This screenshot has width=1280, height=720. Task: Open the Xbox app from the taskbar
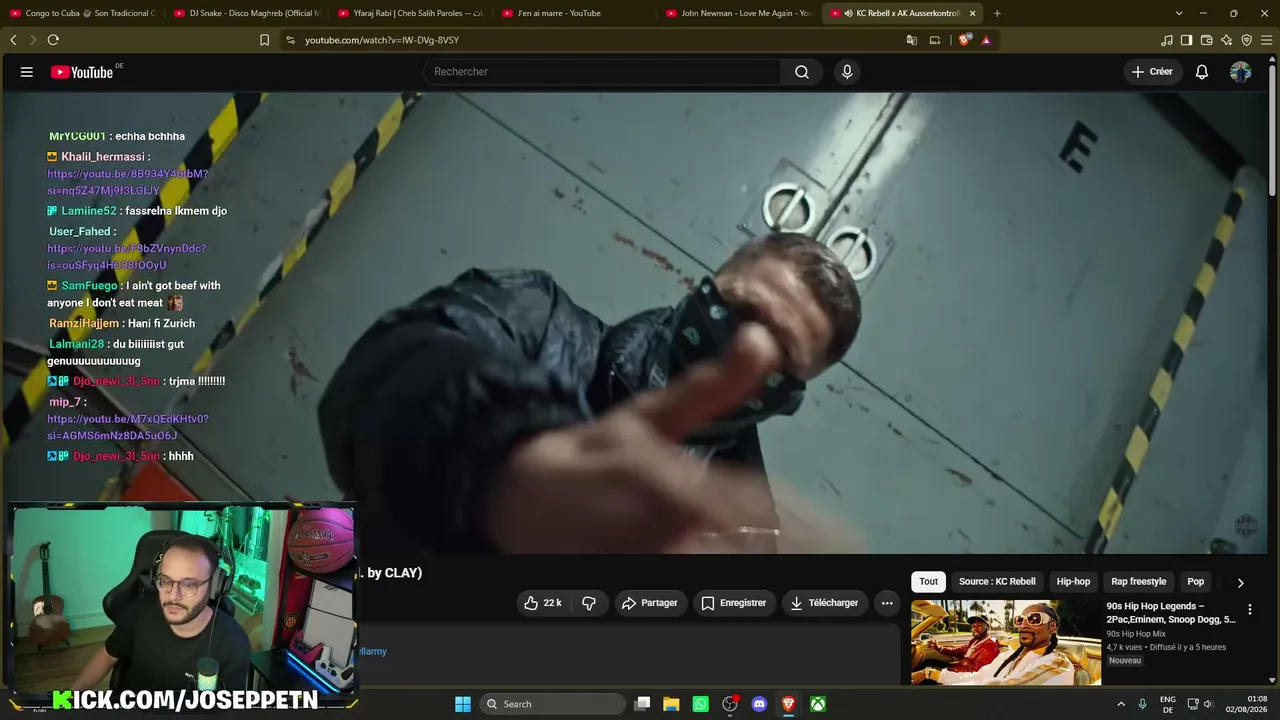[x=818, y=704]
